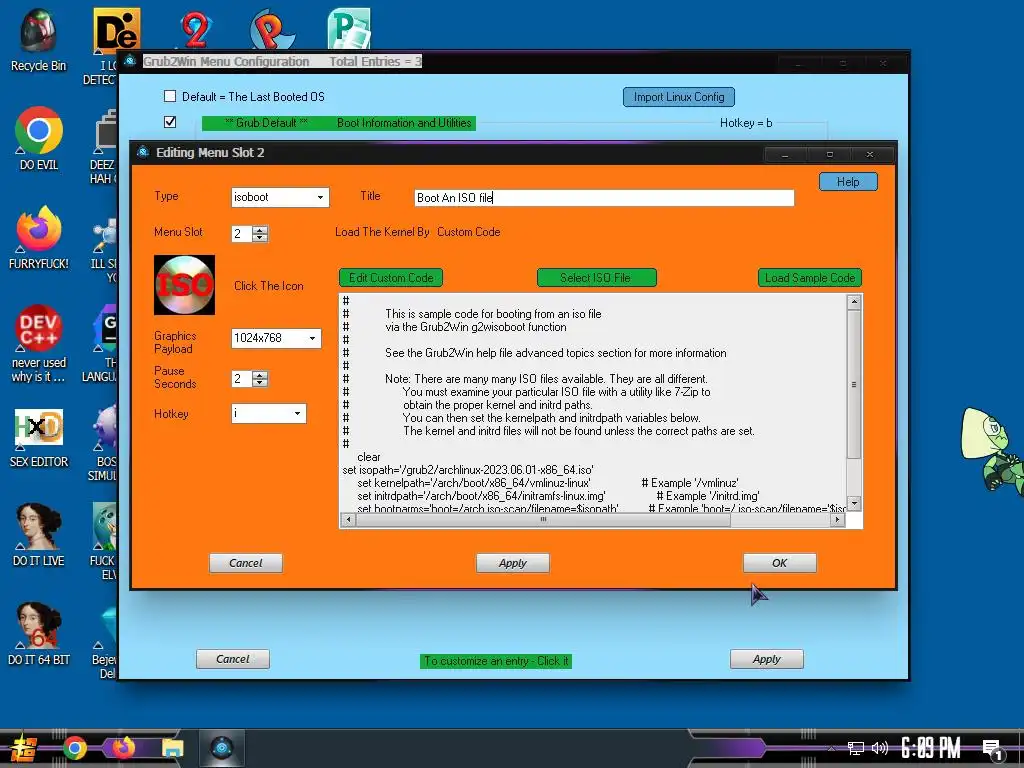Screen dimensions: 1024x768
Task: Open the Dev C++ desktop icon
Action: (38, 343)
